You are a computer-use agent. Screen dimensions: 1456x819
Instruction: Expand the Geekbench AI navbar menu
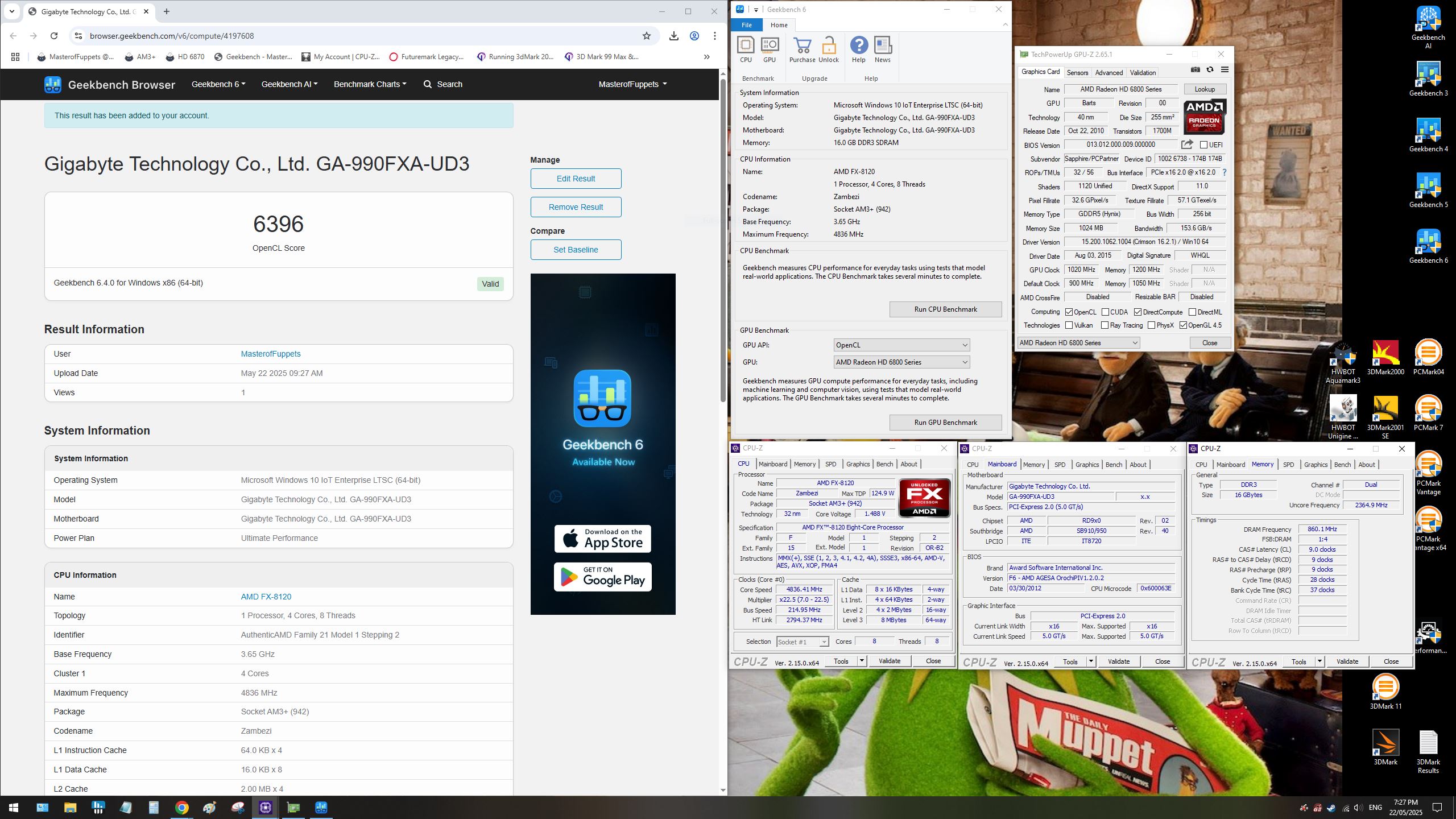pos(289,84)
